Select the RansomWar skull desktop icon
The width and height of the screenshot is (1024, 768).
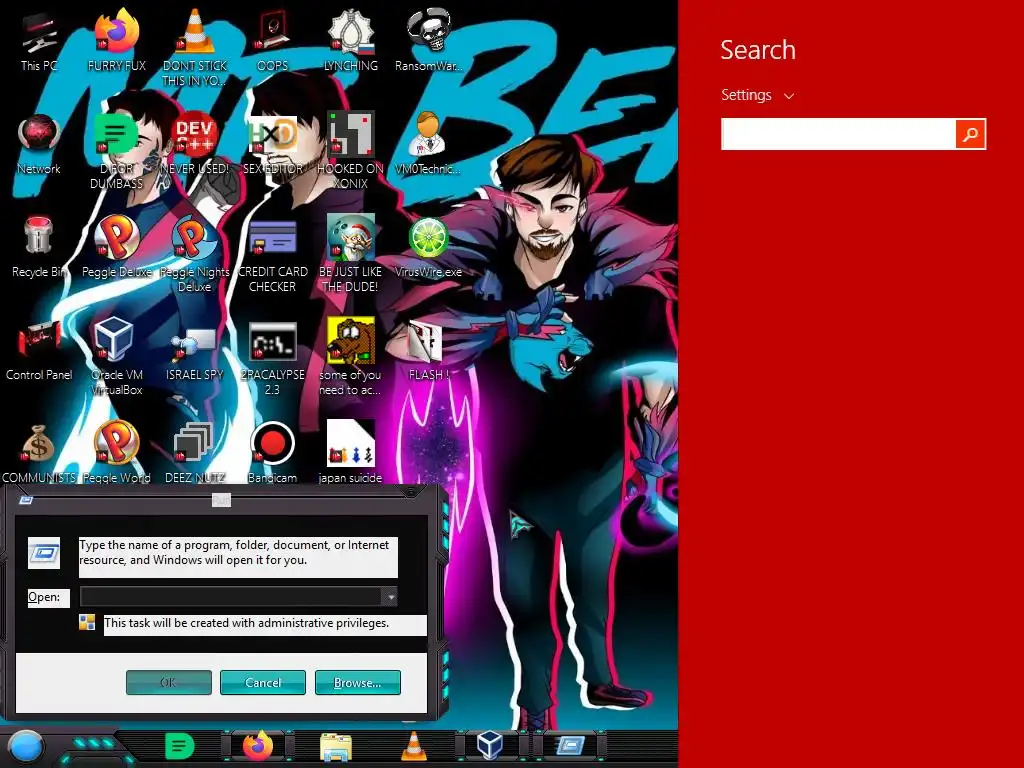tap(428, 40)
